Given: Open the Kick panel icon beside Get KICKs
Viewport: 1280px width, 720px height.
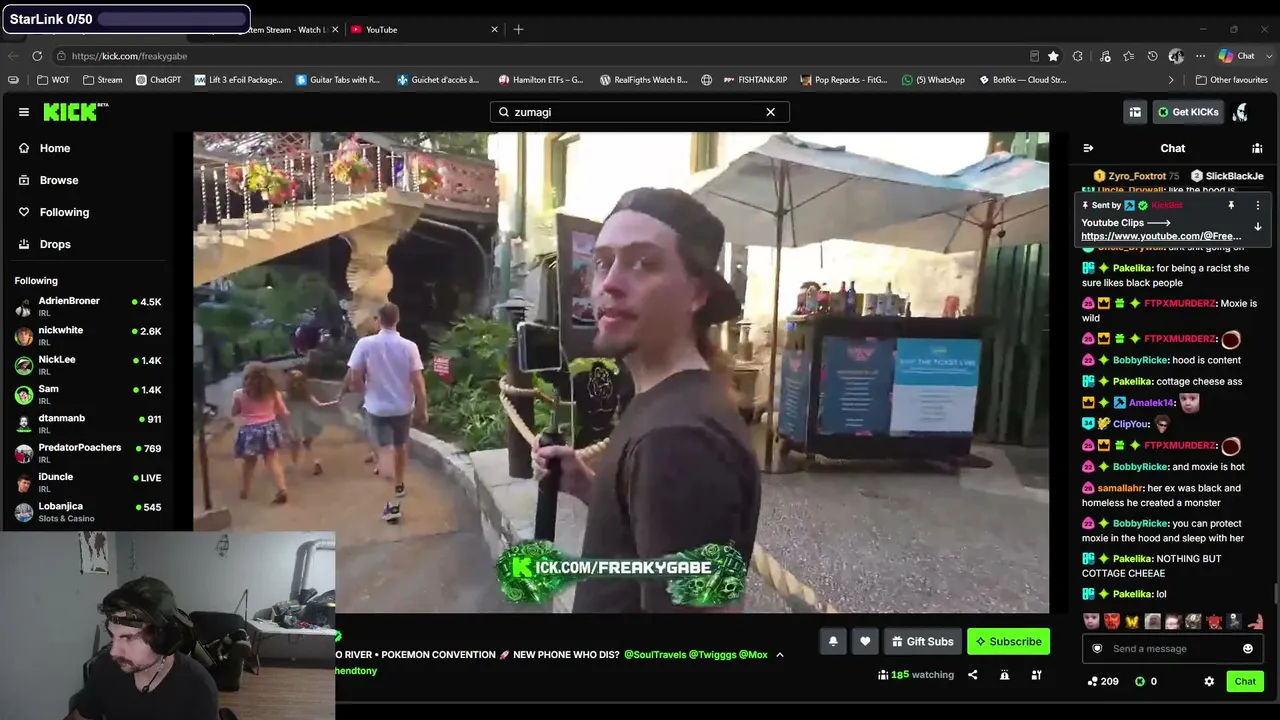Looking at the screenshot, I should point(1135,112).
